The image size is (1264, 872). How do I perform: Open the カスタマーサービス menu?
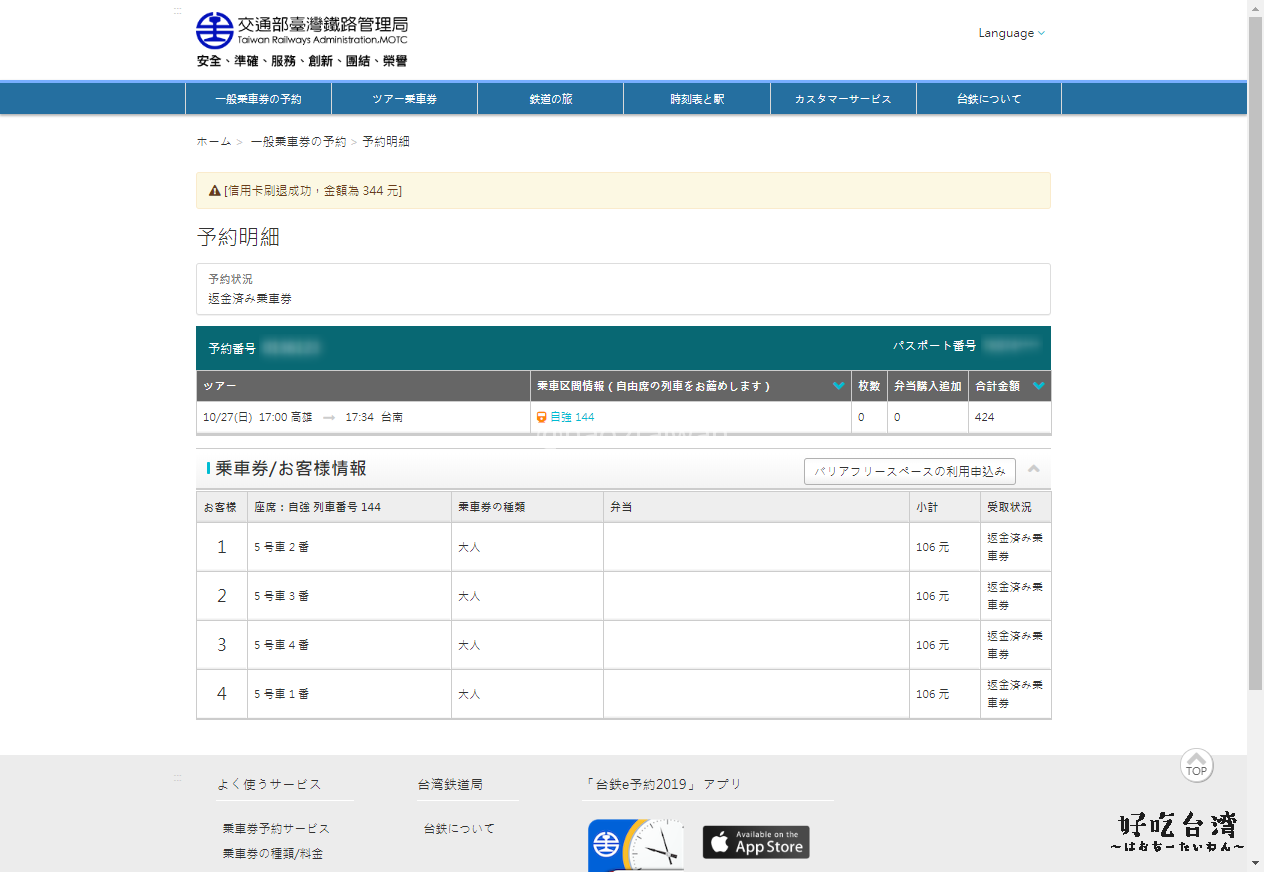842,99
